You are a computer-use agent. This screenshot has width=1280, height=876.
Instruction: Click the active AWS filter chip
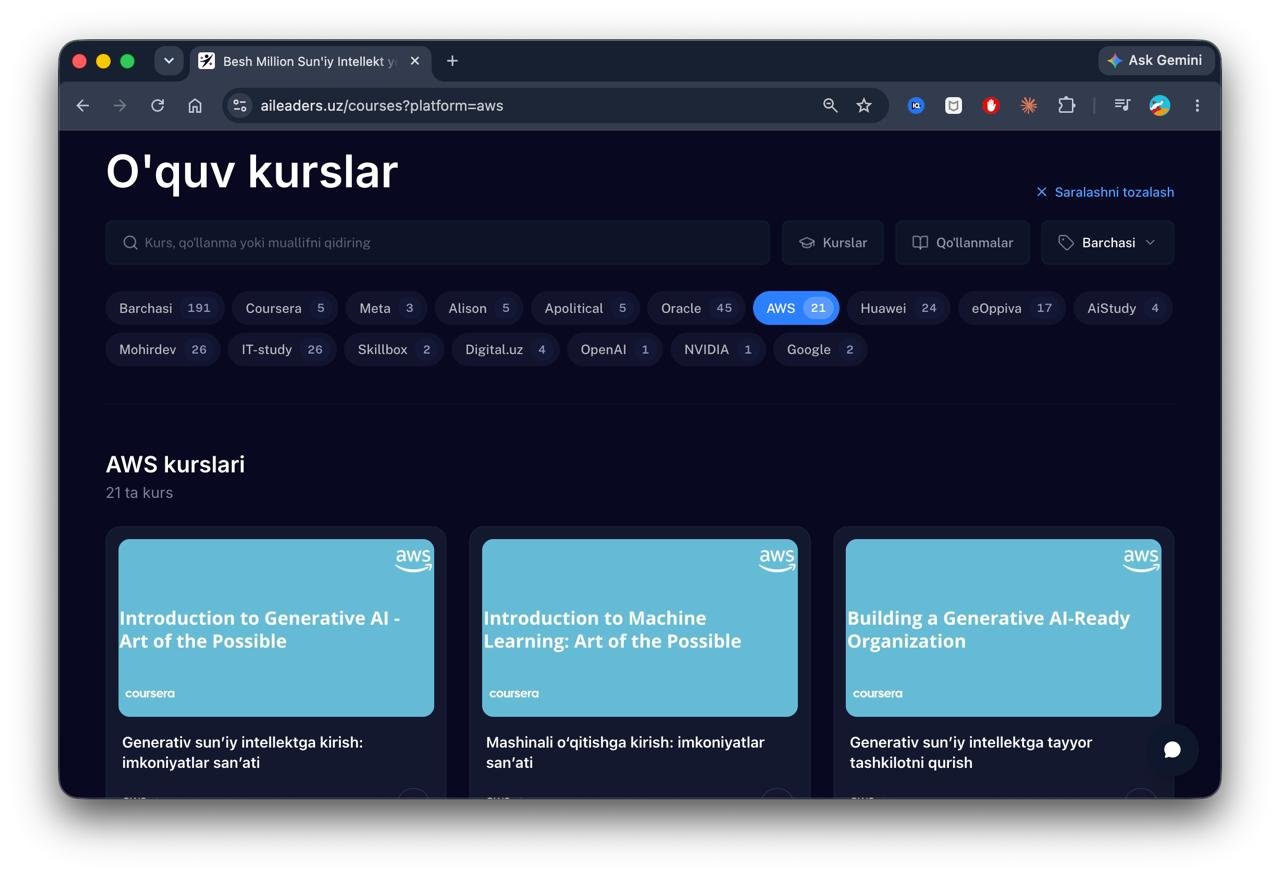796,308
